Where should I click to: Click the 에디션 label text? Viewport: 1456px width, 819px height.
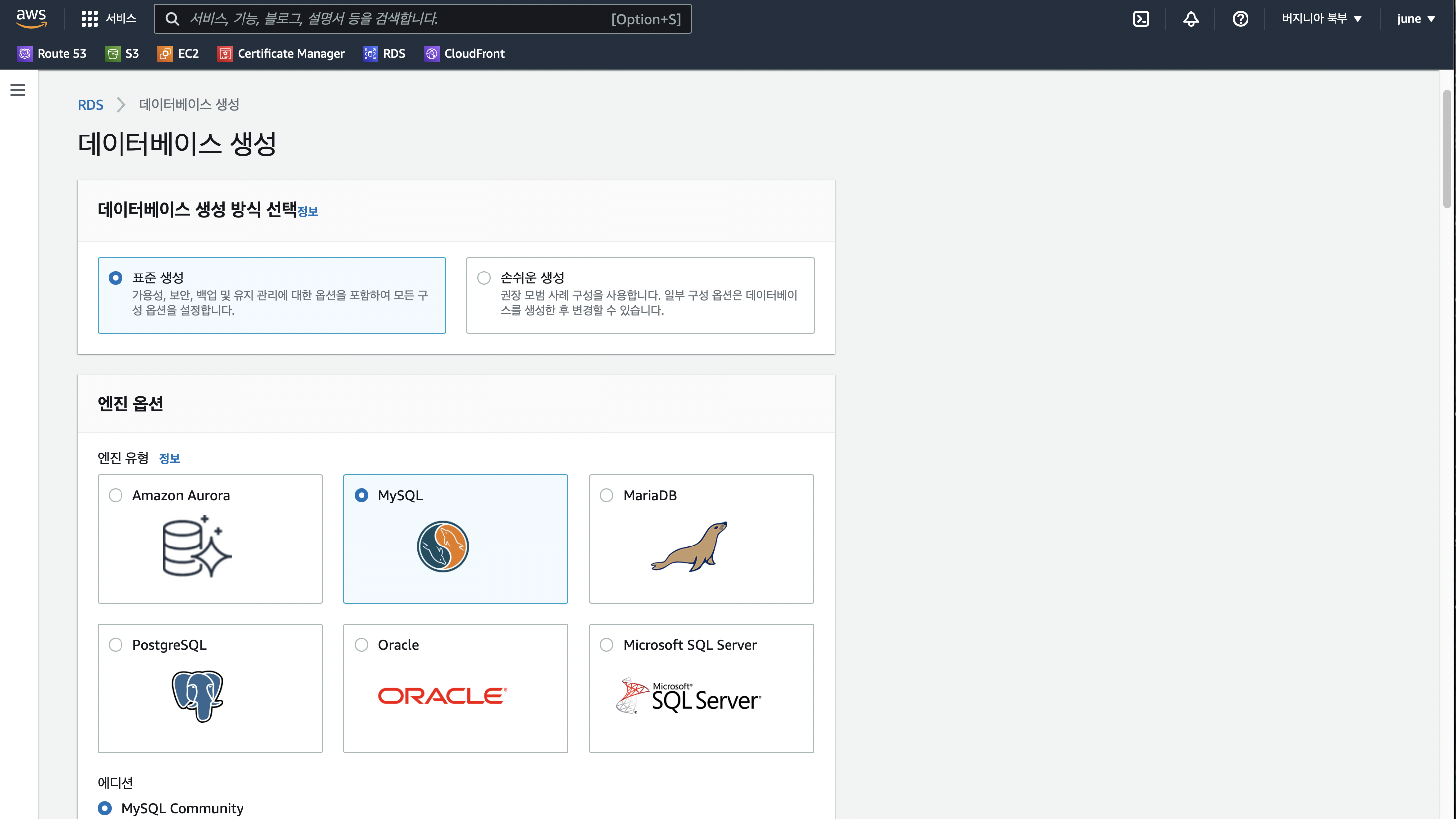click(116, 783)
